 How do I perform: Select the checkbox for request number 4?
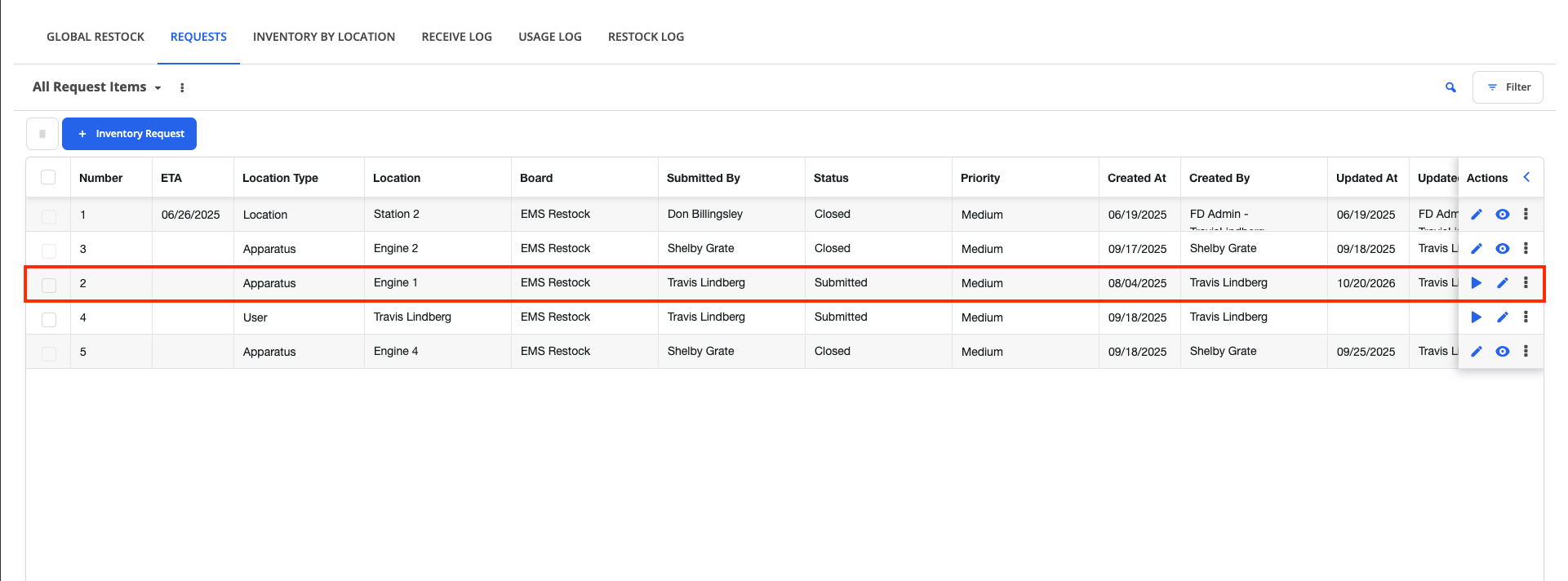(49, 319)
